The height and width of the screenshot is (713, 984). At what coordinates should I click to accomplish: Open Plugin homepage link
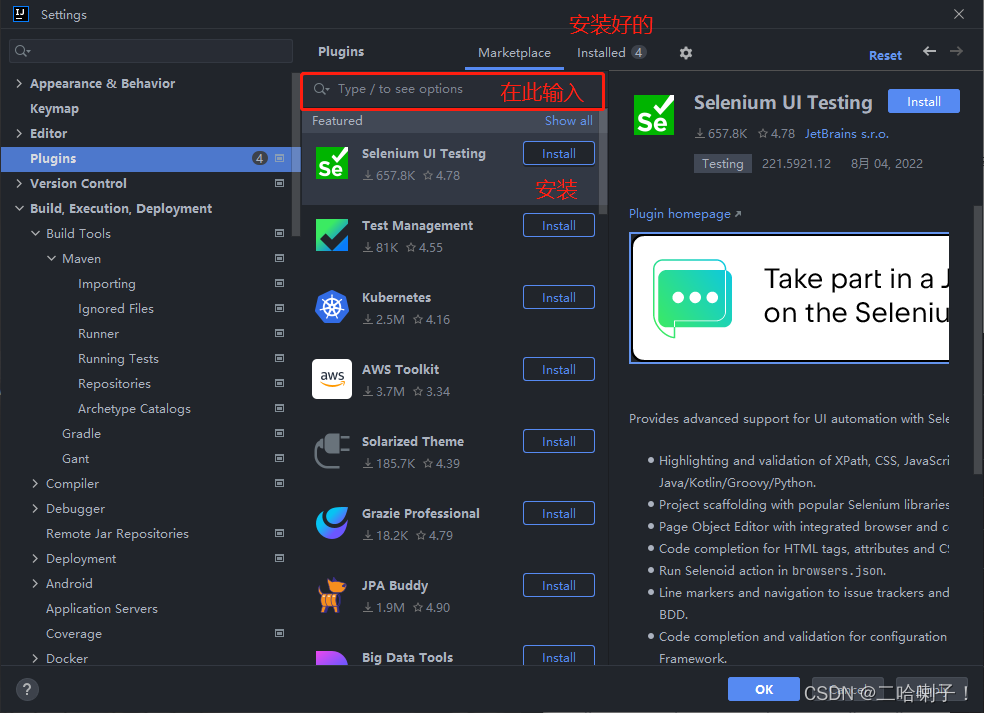pos(685,214)
